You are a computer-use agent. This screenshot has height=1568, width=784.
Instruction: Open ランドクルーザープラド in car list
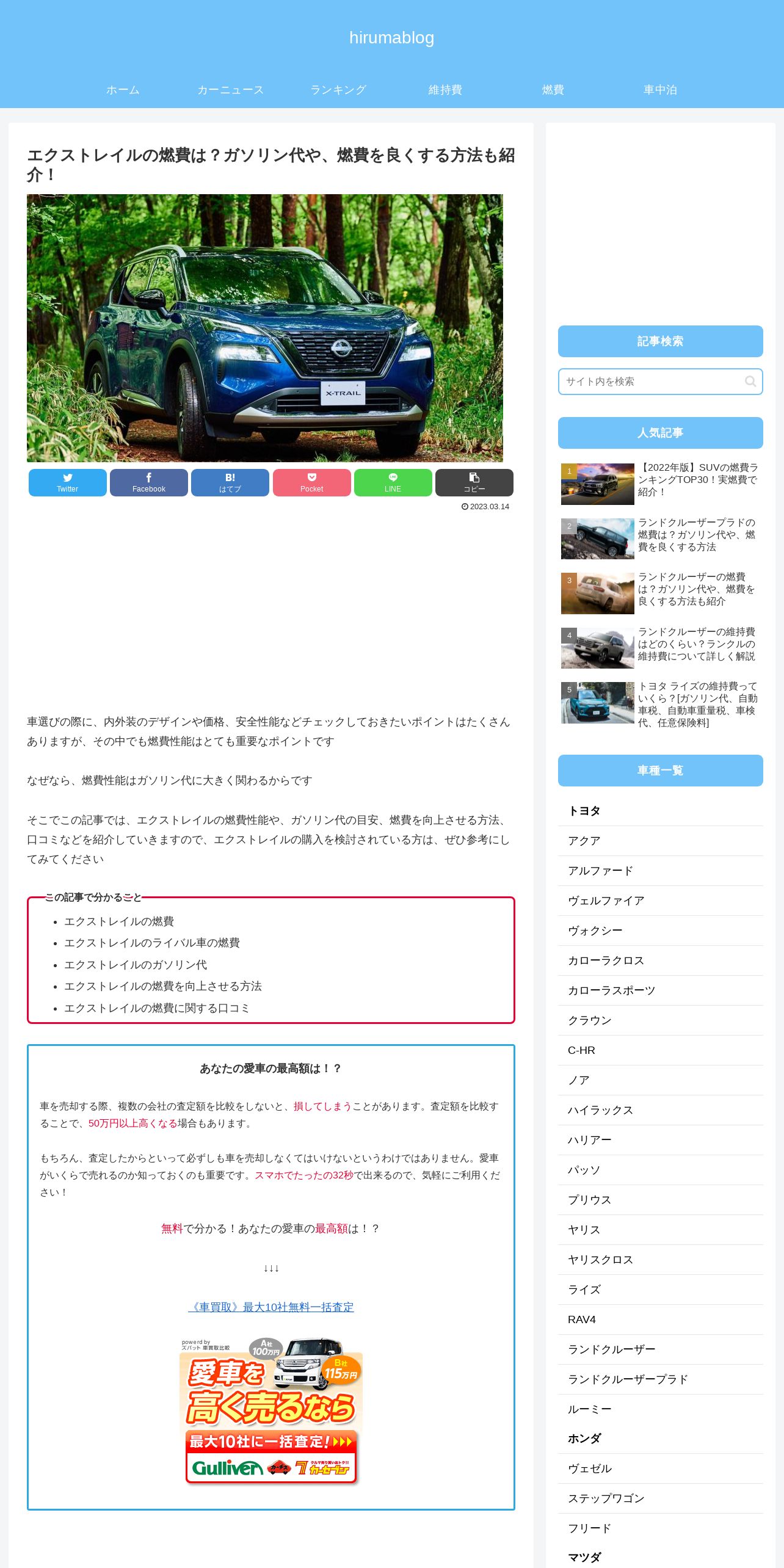(x=660, y=1379)
